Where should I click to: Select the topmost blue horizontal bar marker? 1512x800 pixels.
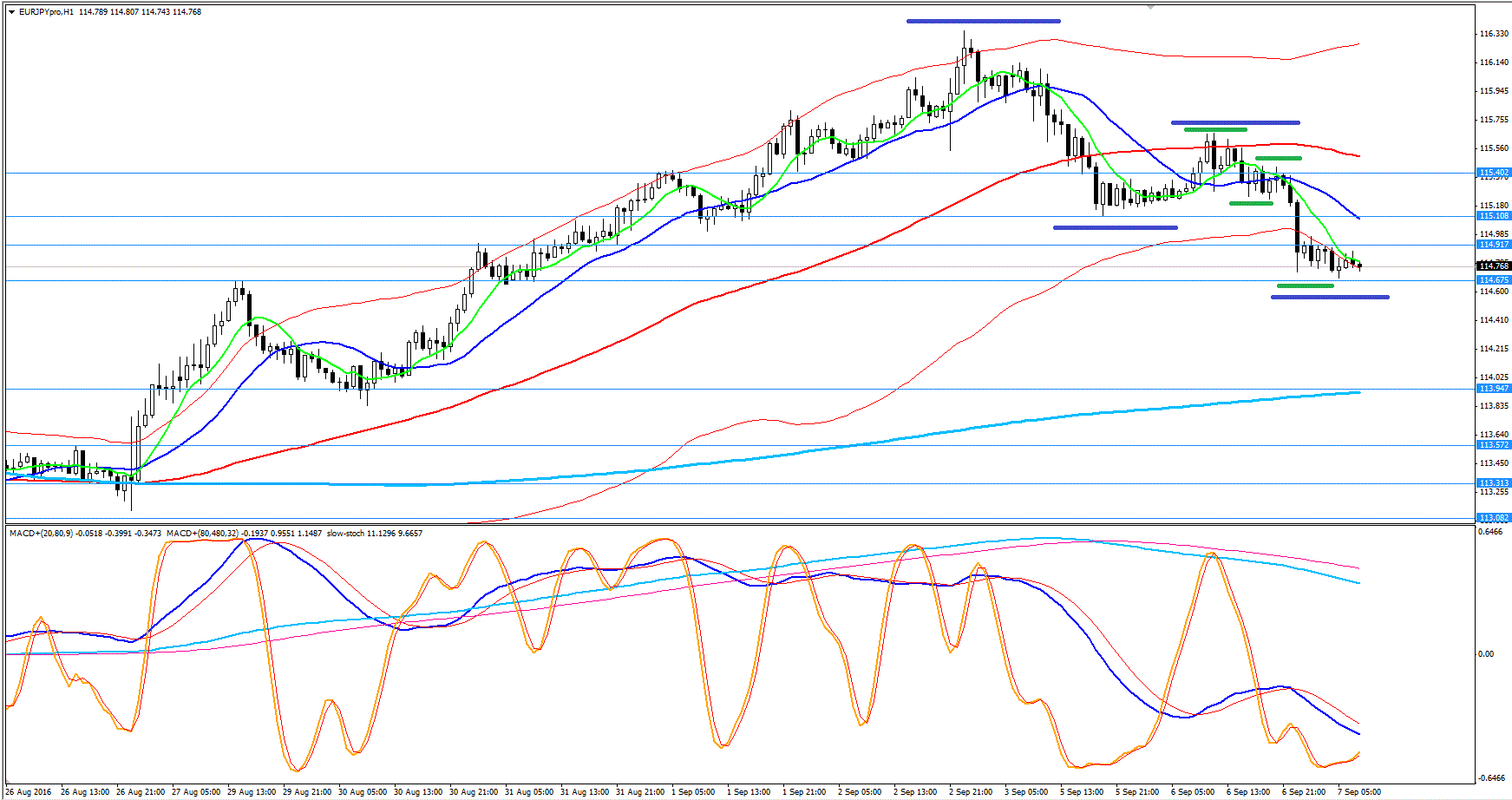click(x=983, y=21)
